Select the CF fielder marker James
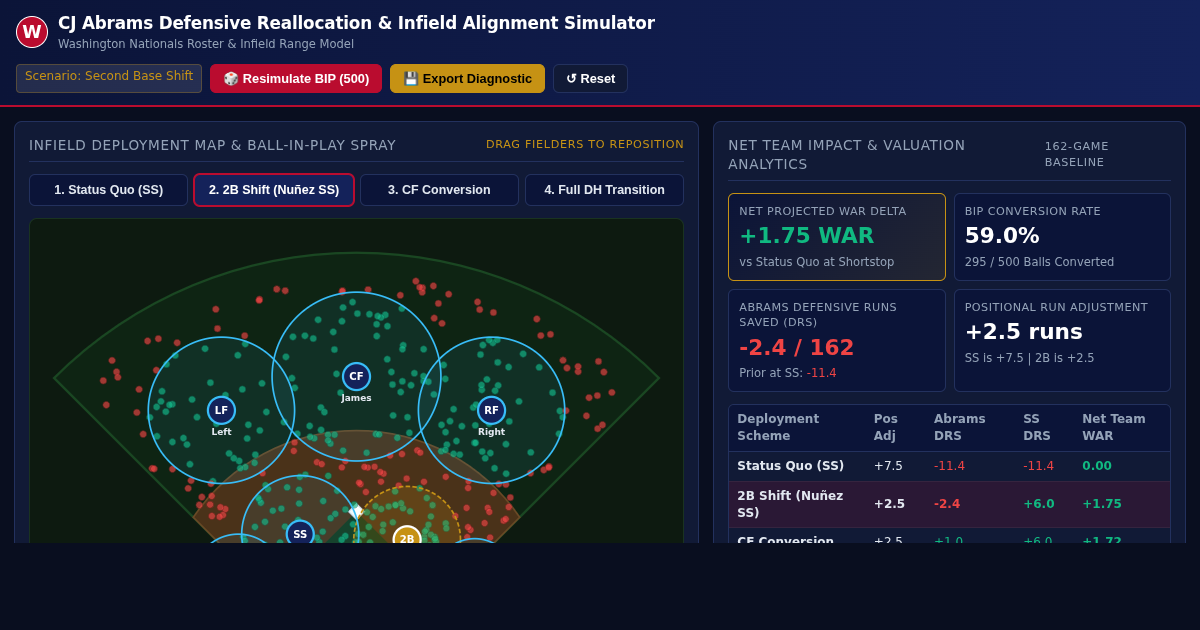Image resolution: width=1200 pixels, height=630 pixels. point(356,376)
